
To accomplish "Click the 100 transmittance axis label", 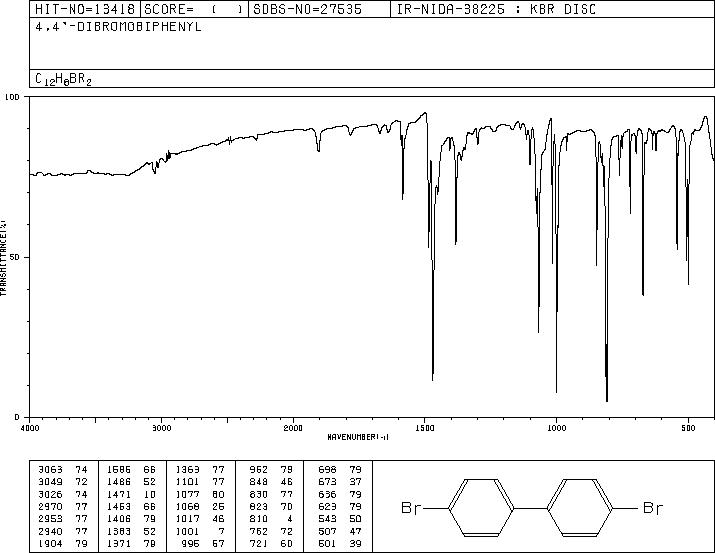I will click(12, 97).
